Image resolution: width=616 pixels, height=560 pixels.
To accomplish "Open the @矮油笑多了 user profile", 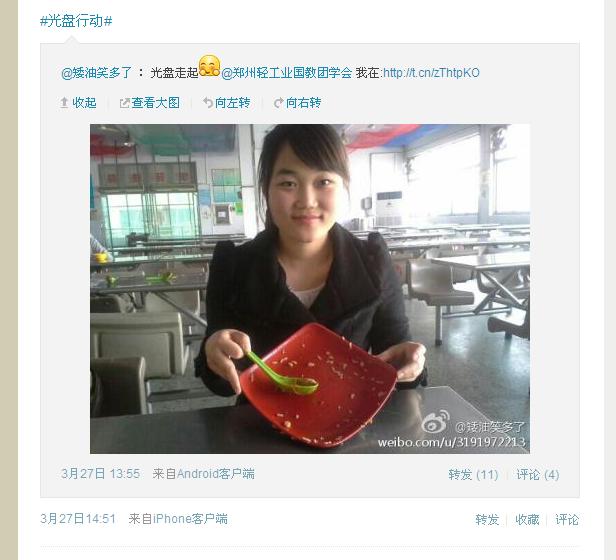I will [97, 73].
